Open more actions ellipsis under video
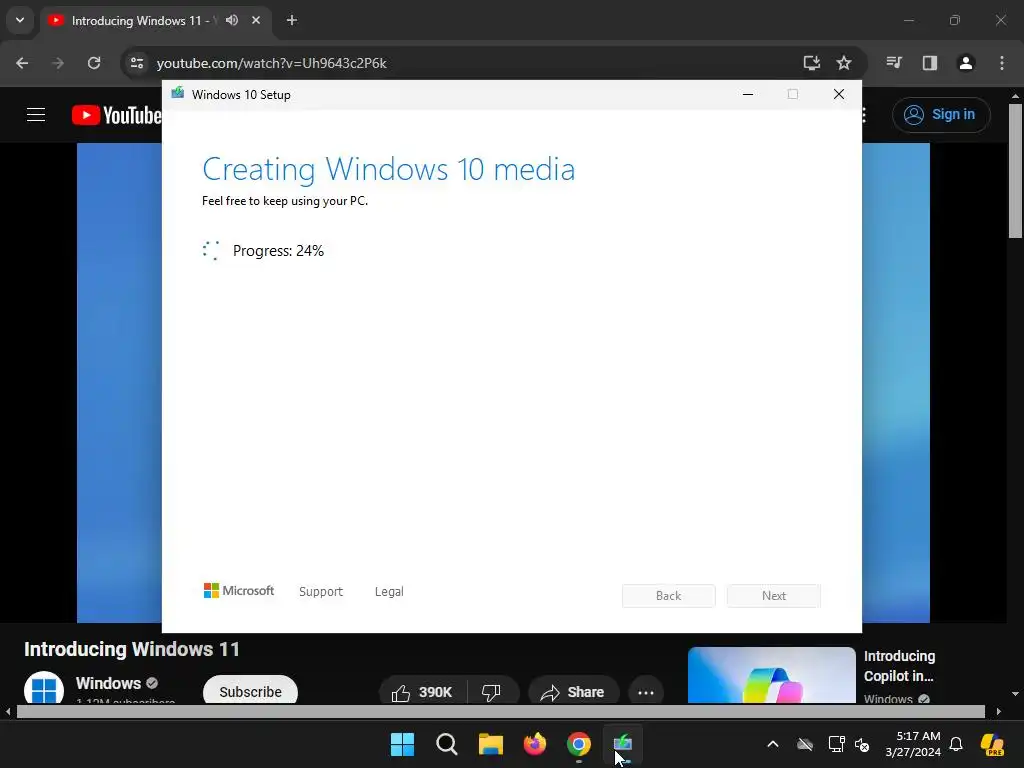 click(x=646, y=692)
